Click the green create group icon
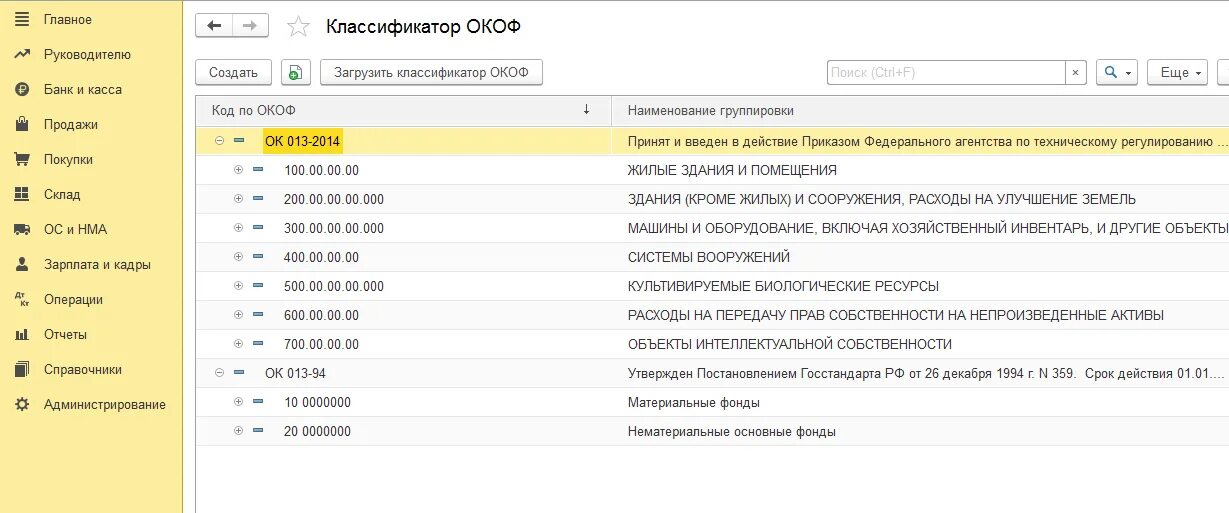The image size is (1229, 513). pyautogui.click(x=295, y=72)
